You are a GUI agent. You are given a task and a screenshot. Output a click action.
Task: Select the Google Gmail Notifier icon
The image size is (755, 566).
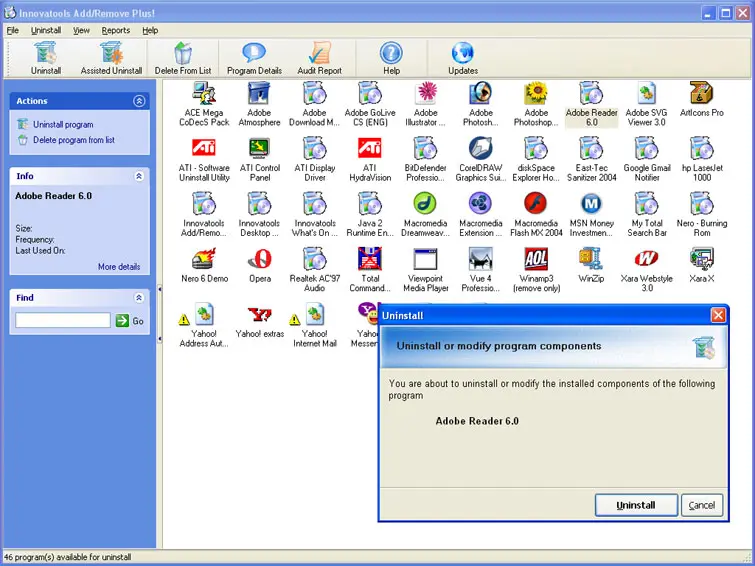coord(647,149)
